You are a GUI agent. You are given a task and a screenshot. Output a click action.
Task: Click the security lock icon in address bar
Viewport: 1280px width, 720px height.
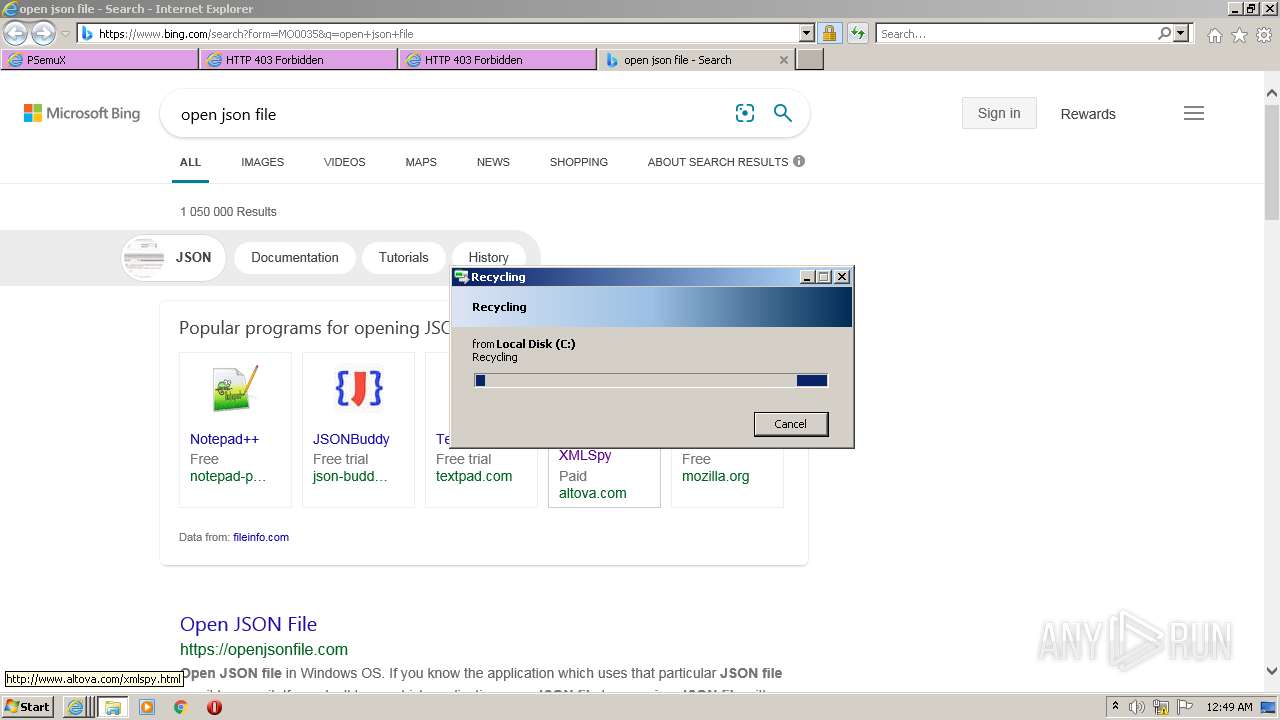(829, 33)
